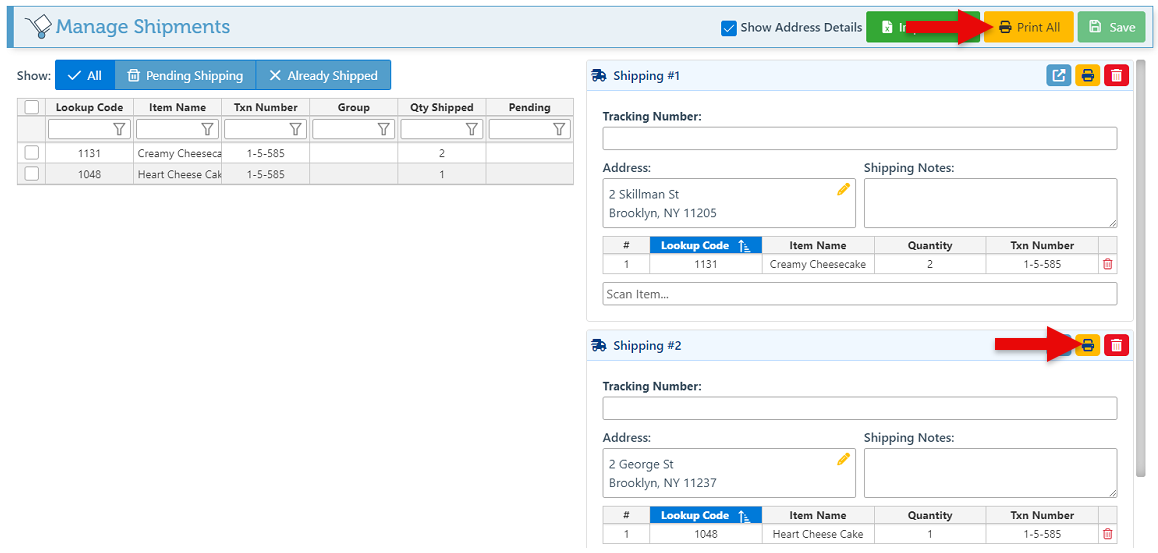Viewport: 1158px width, 553px height.
Task: Open the Pending column filter dropdown
Action: (559, 129)
